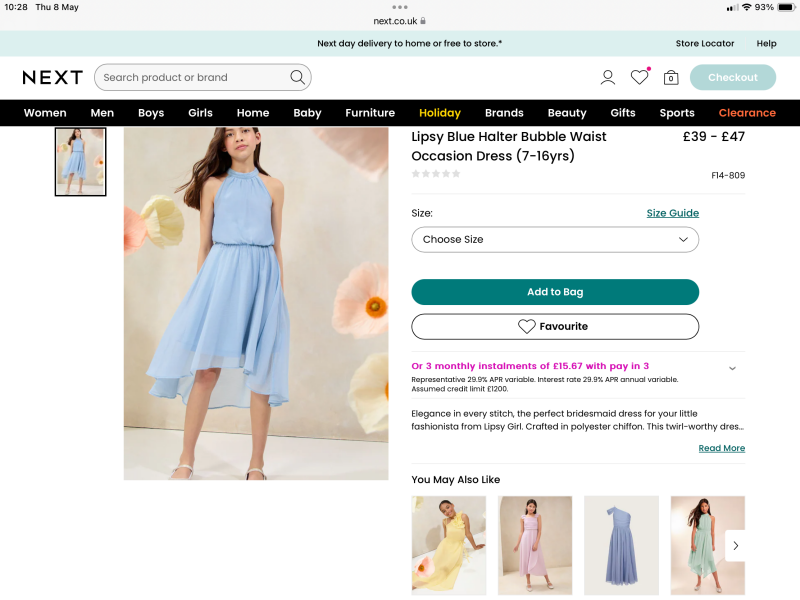Expand the pay in 3 instalments chevron
Image resolution: width=800 pixels, height=600 pixels.
(732, 368)
